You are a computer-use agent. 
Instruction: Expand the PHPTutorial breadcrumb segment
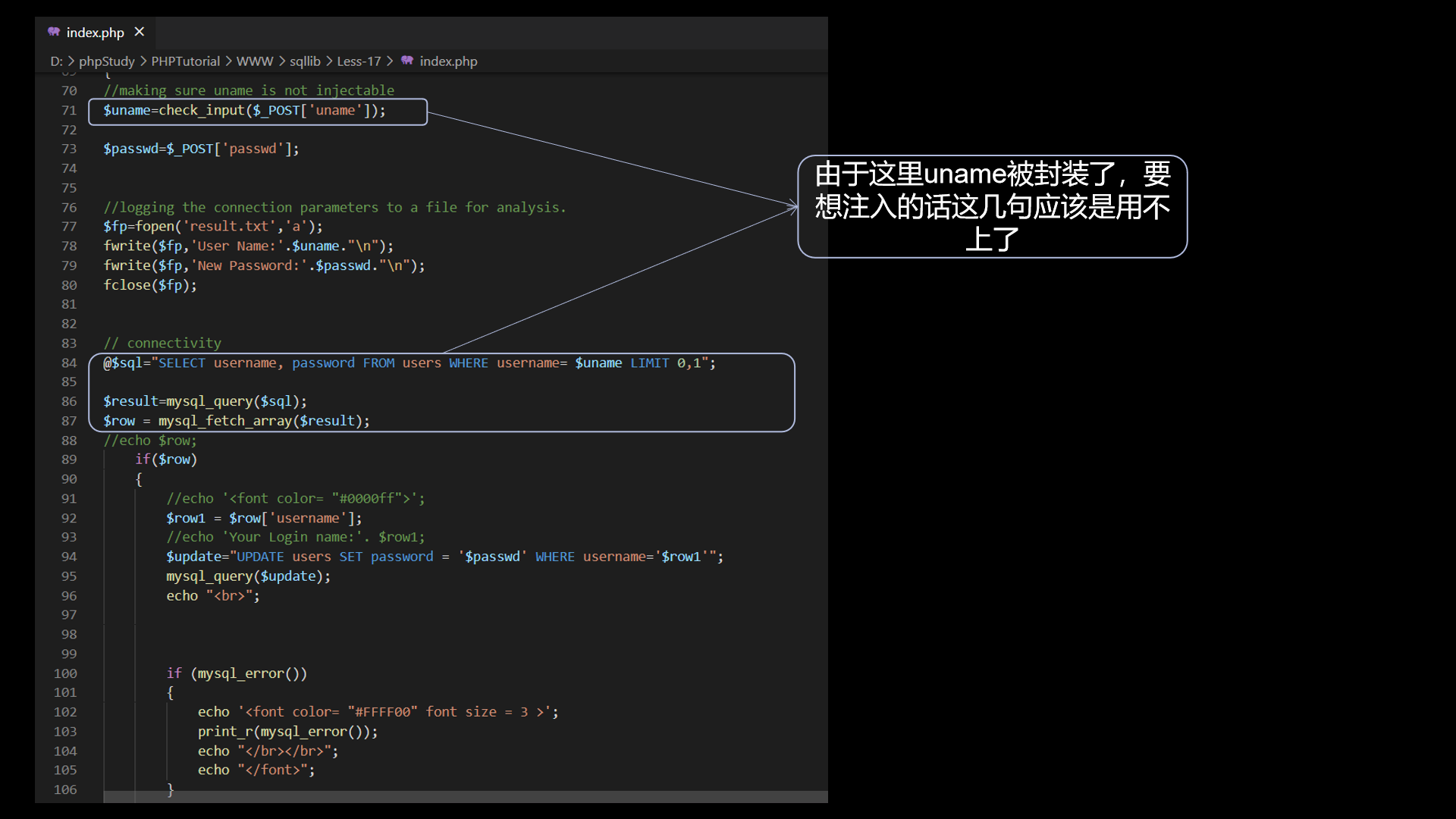185,61
